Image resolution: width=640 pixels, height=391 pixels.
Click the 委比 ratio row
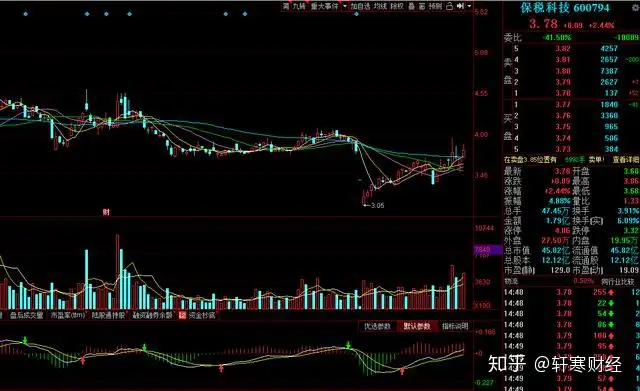pyautogui.click(x=571, y=38)
